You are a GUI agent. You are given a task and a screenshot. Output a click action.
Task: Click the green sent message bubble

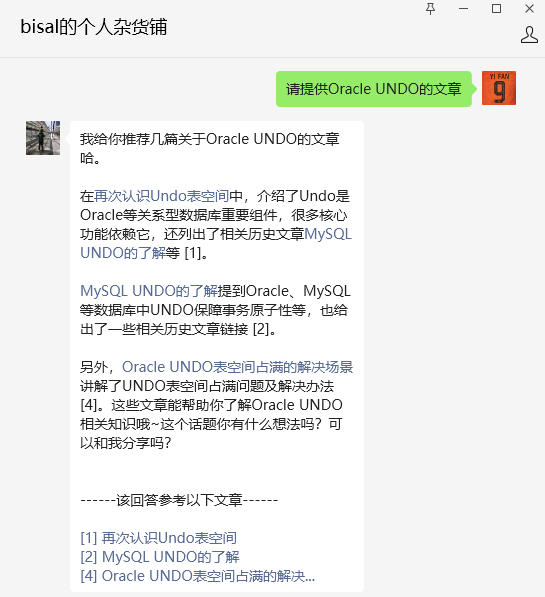click(x=374, y=89)
